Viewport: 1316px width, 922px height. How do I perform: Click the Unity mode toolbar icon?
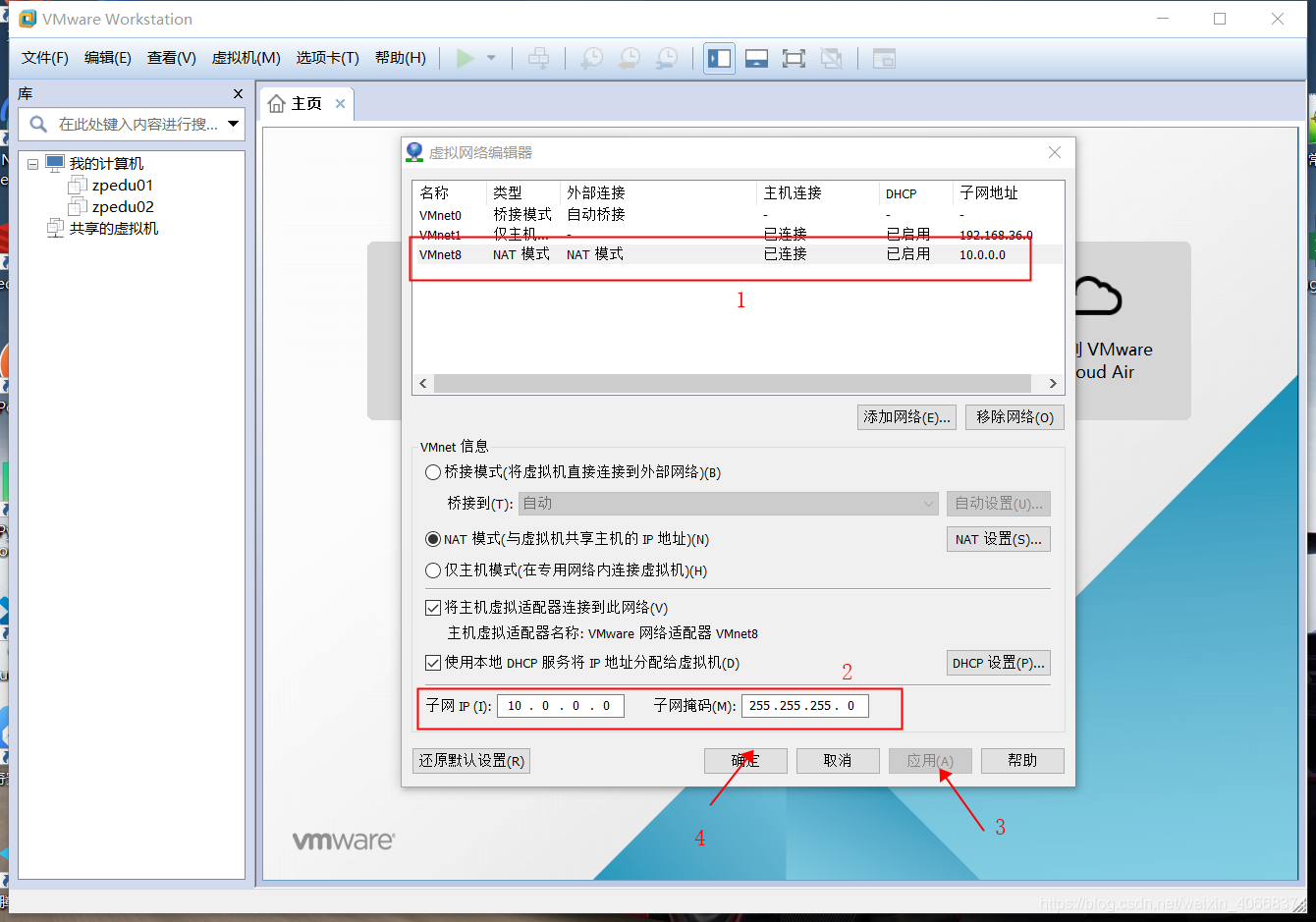coord(831,58)
